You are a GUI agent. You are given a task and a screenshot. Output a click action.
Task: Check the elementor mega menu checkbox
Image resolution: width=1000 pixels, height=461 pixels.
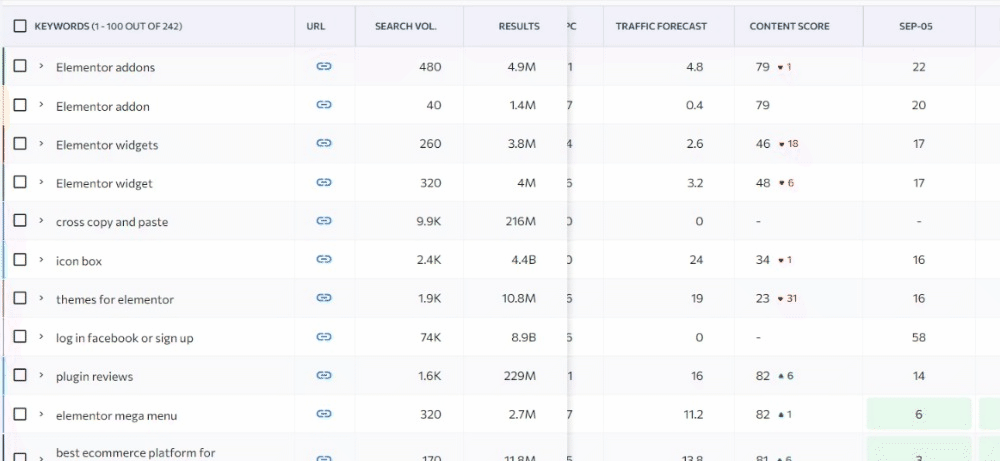point(20,414)
